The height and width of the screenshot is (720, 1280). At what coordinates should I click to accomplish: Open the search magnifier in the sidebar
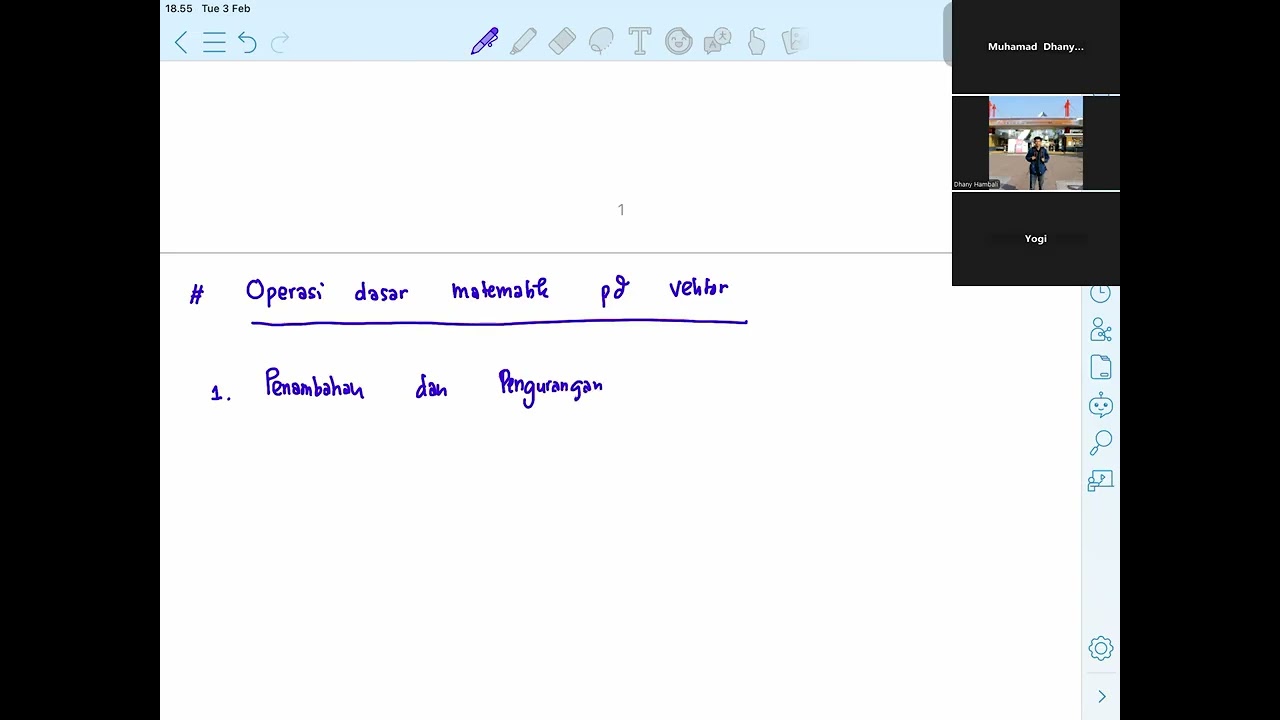[x=1101, y=442]
